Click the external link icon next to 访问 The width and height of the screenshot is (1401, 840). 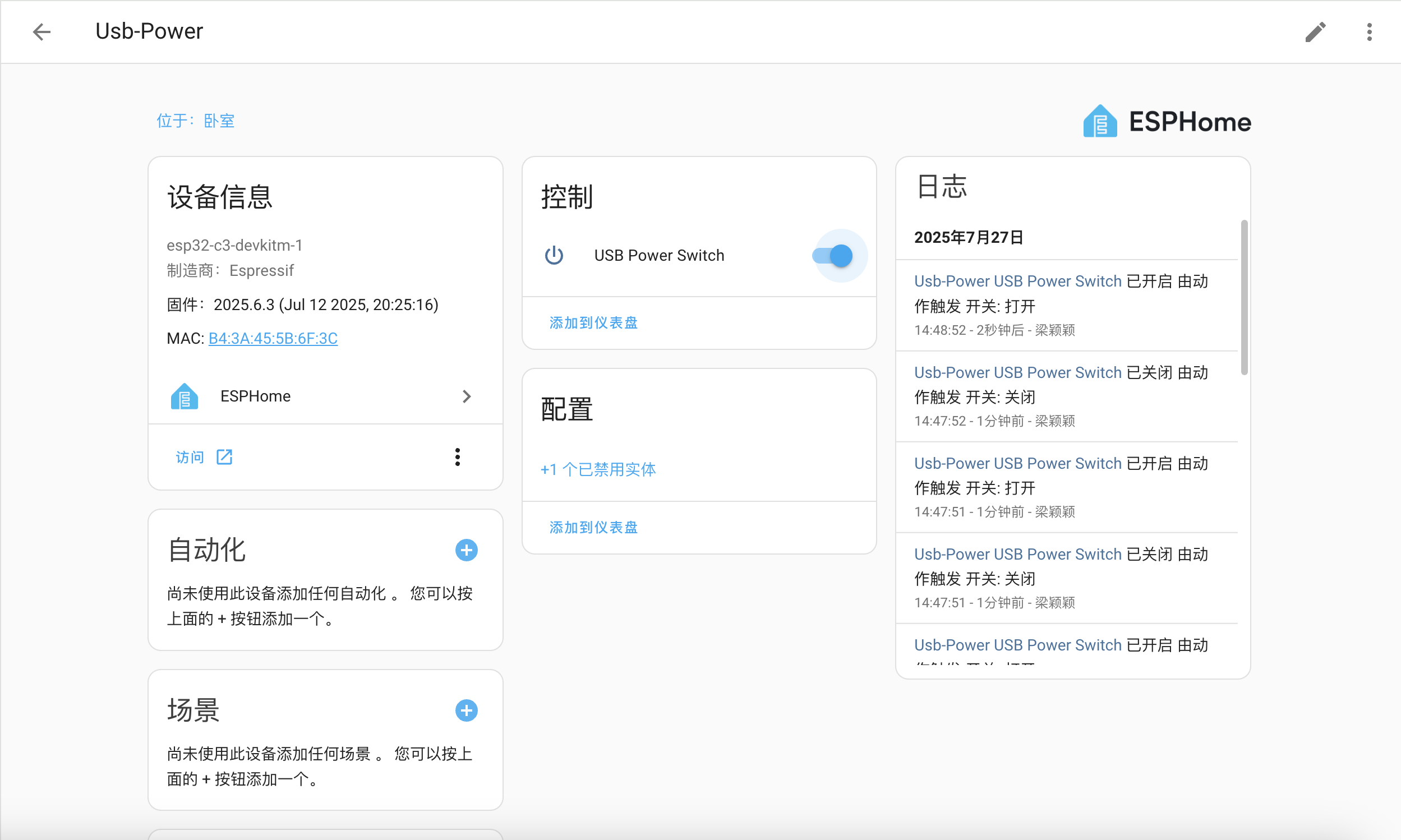point(224,457)
